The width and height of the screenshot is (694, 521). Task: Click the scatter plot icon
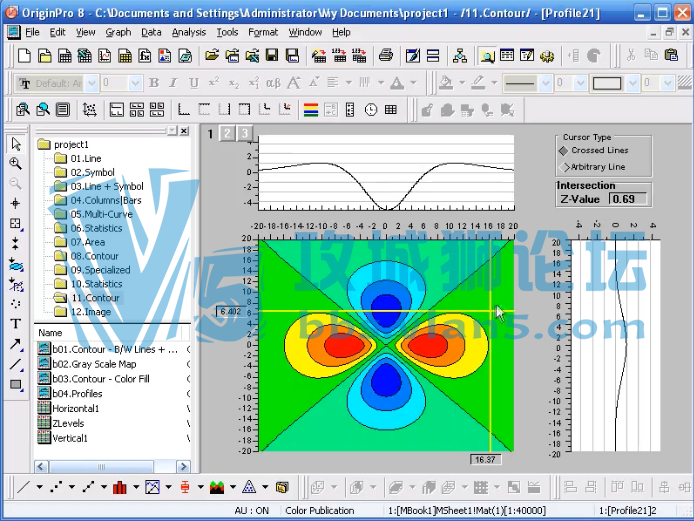(56, 487)
